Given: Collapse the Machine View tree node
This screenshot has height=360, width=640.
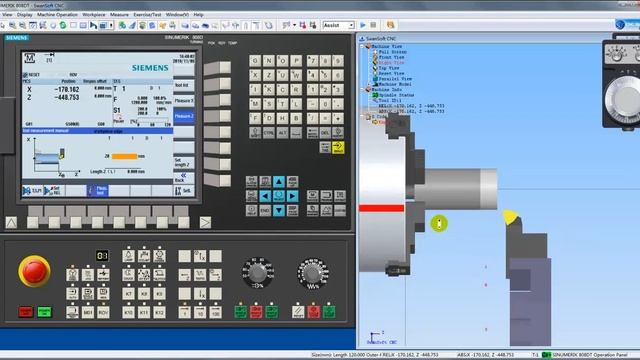Looking at the screenshot, I should tap(362, 47).
